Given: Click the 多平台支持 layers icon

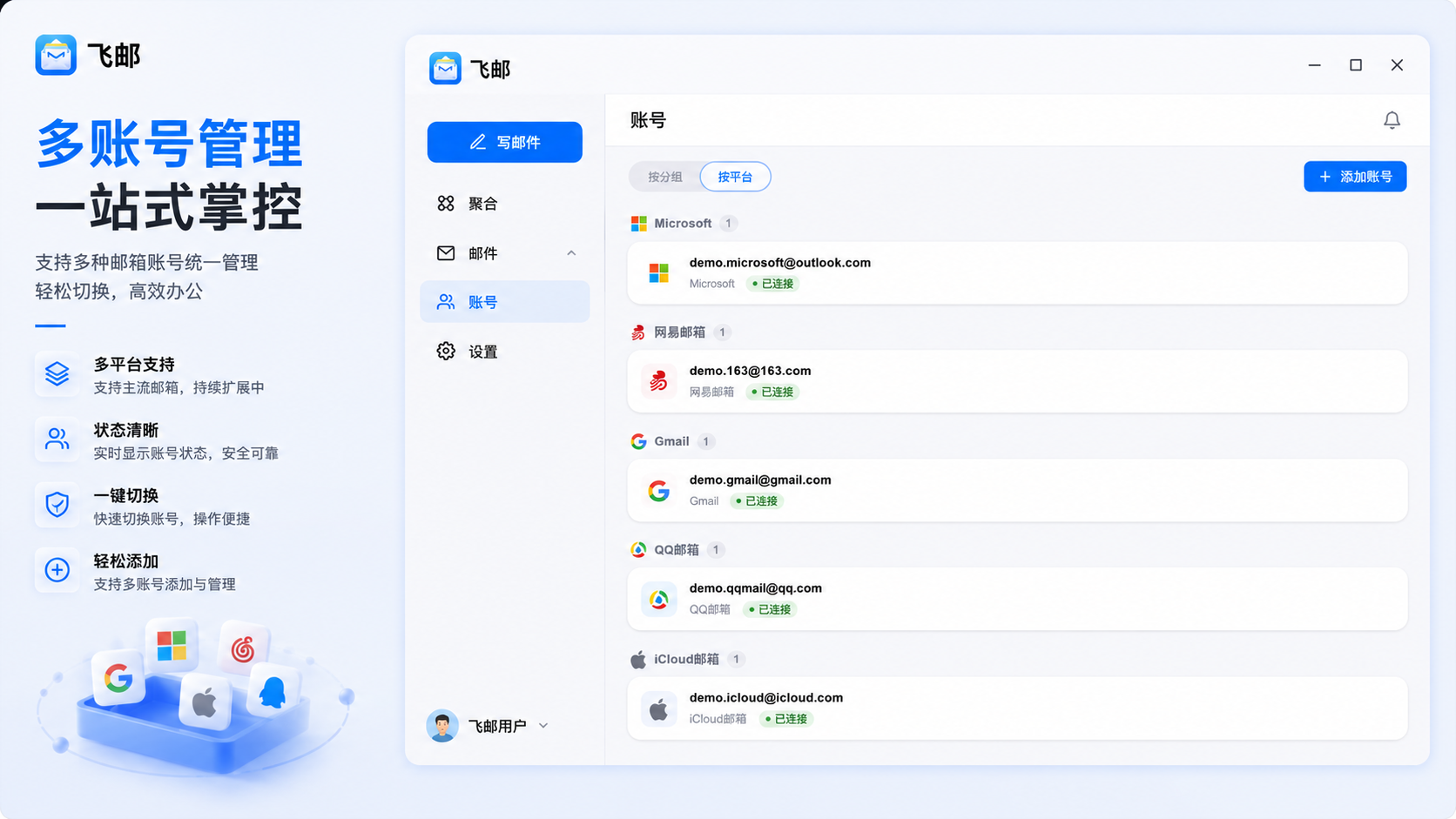Looking at the screenshot, I should (x=57, y=374).
